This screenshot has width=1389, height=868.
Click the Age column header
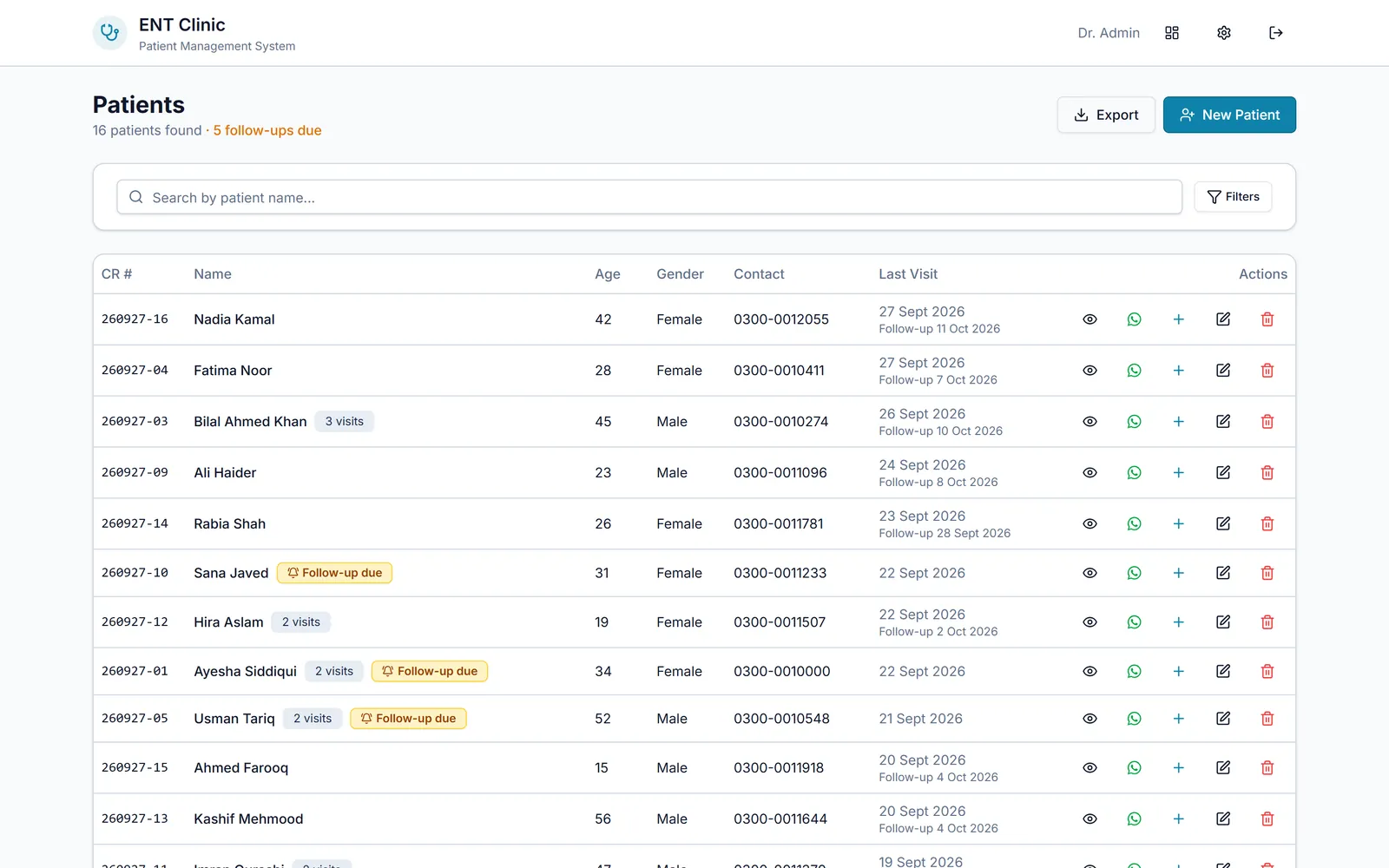point(608,274)
